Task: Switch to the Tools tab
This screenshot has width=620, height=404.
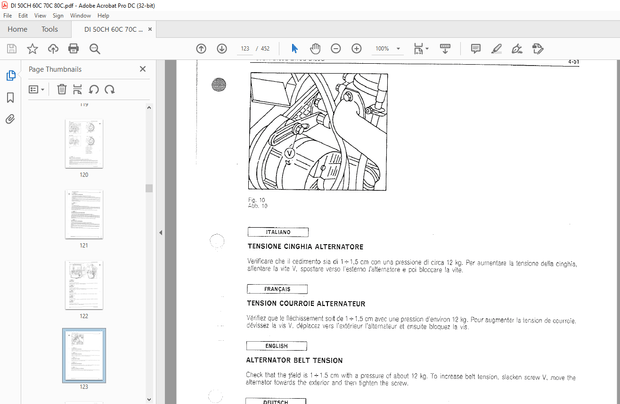Action: [49, 29]
